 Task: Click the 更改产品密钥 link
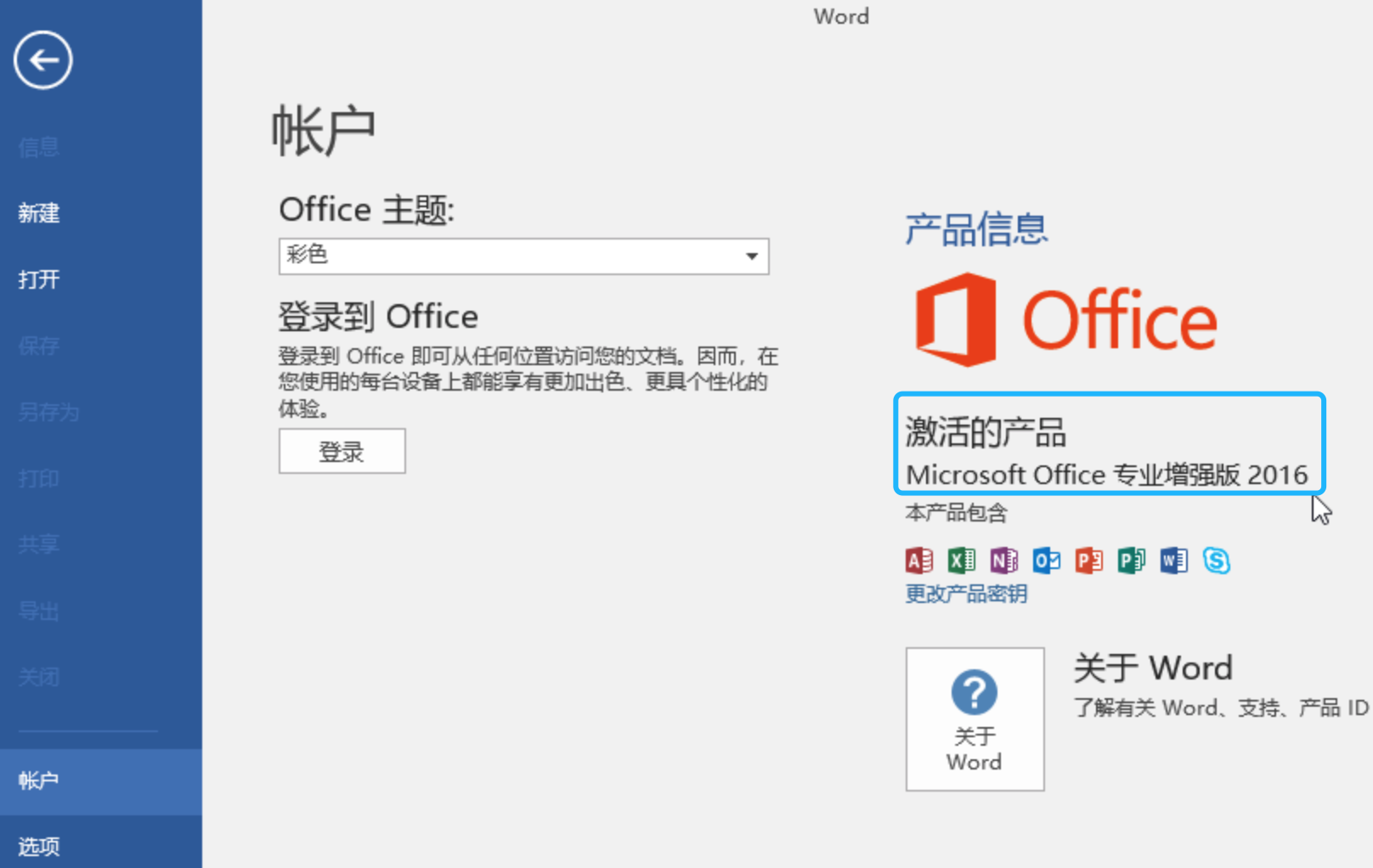966,594
